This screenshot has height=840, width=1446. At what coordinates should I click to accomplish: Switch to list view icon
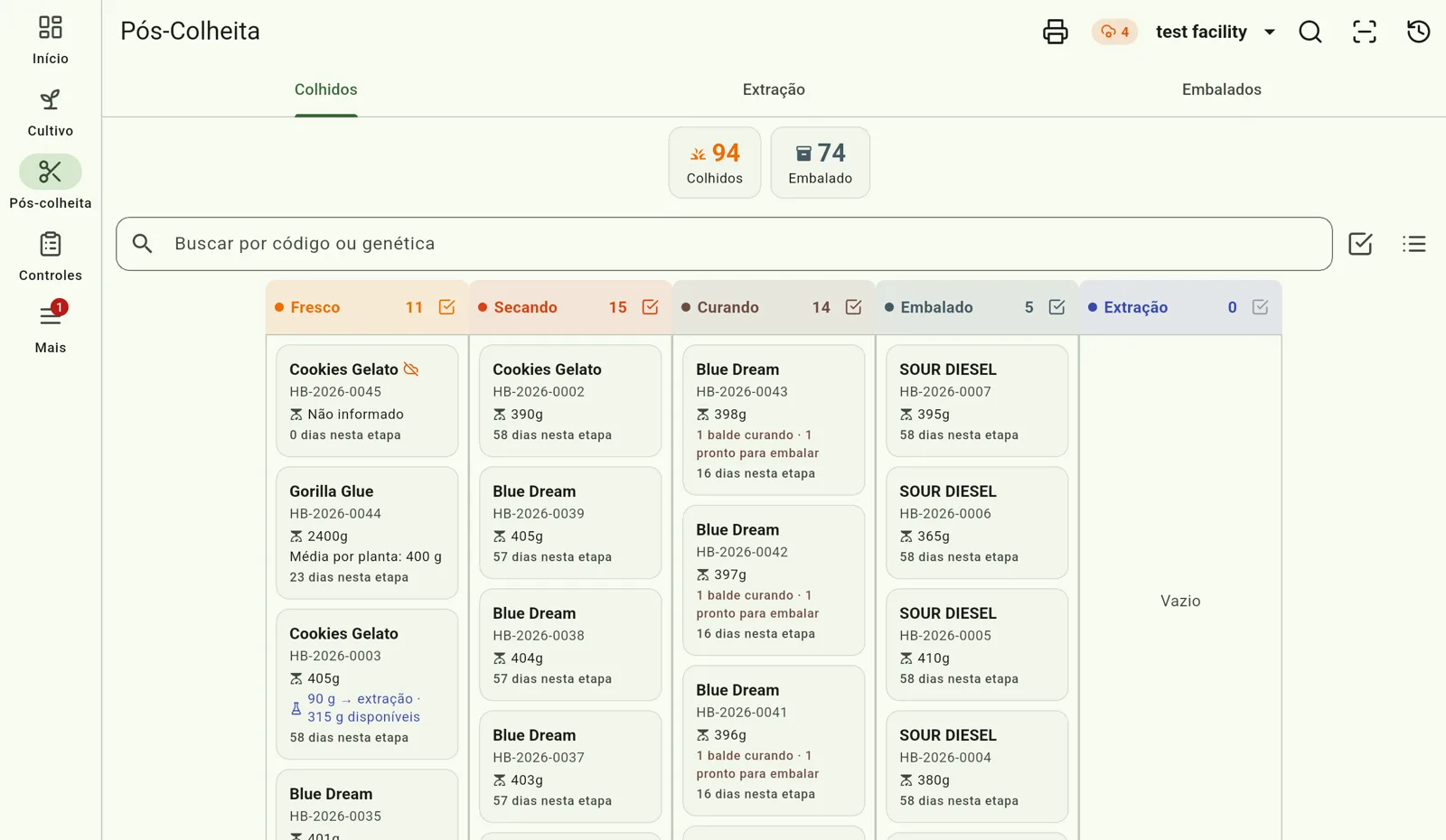tap(1414, 244)
